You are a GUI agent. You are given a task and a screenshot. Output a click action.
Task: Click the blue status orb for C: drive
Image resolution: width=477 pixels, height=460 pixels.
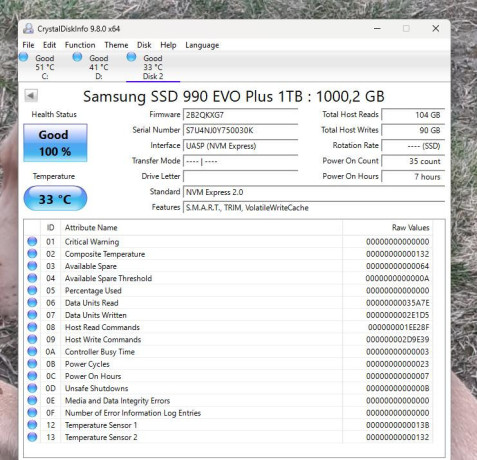click(x=24, y=57)
